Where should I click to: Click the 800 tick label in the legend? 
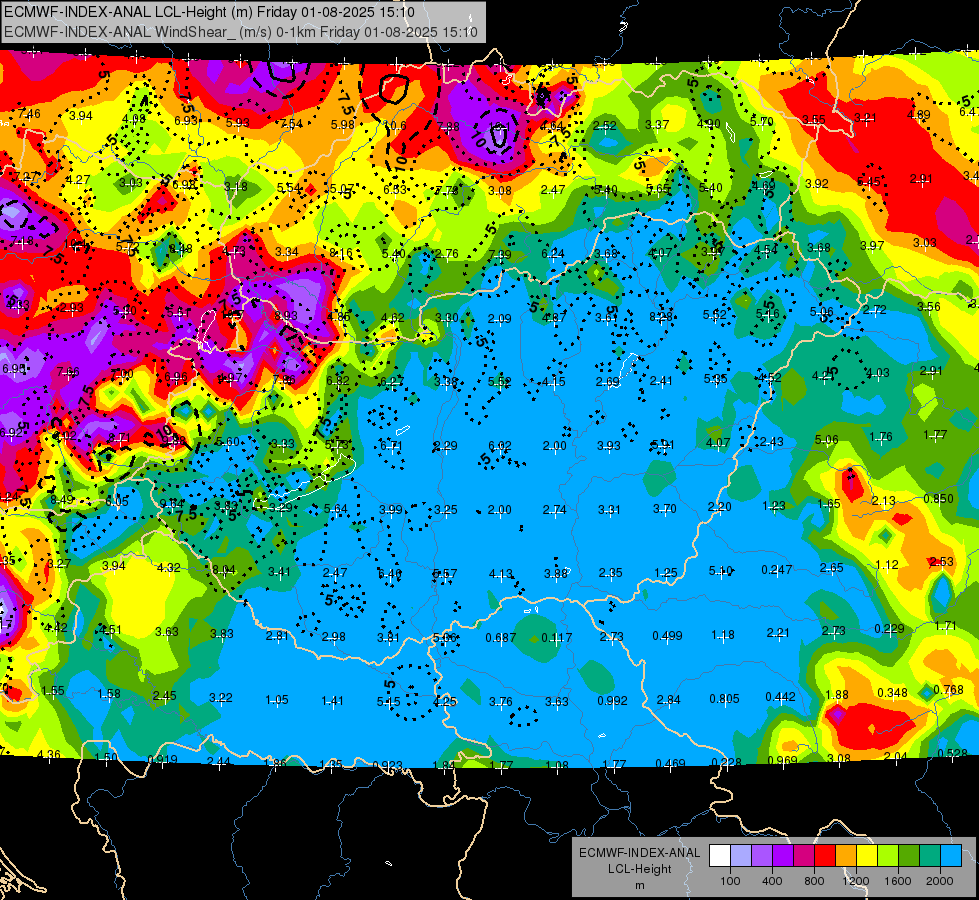(814, 881)
